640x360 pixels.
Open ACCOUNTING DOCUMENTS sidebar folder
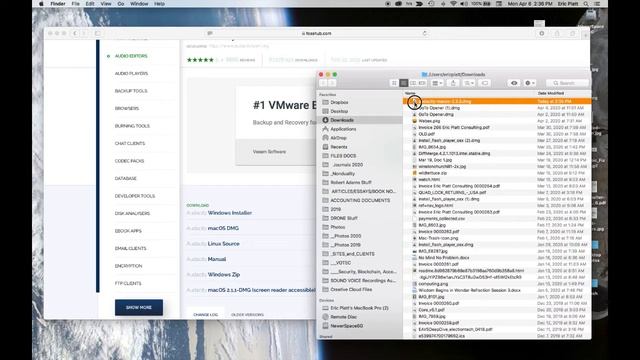pyautogui.click(x=360, y=200)
